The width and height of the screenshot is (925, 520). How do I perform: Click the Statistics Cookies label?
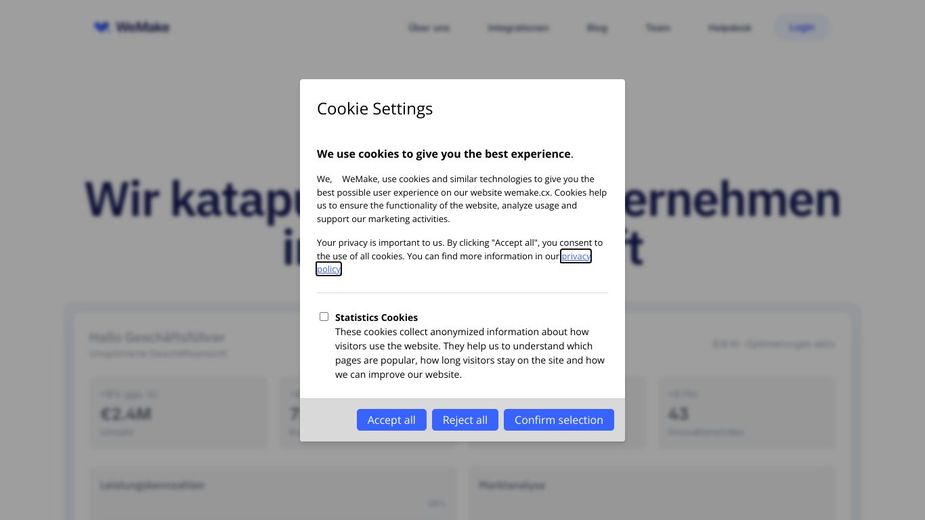click(376, 317)
